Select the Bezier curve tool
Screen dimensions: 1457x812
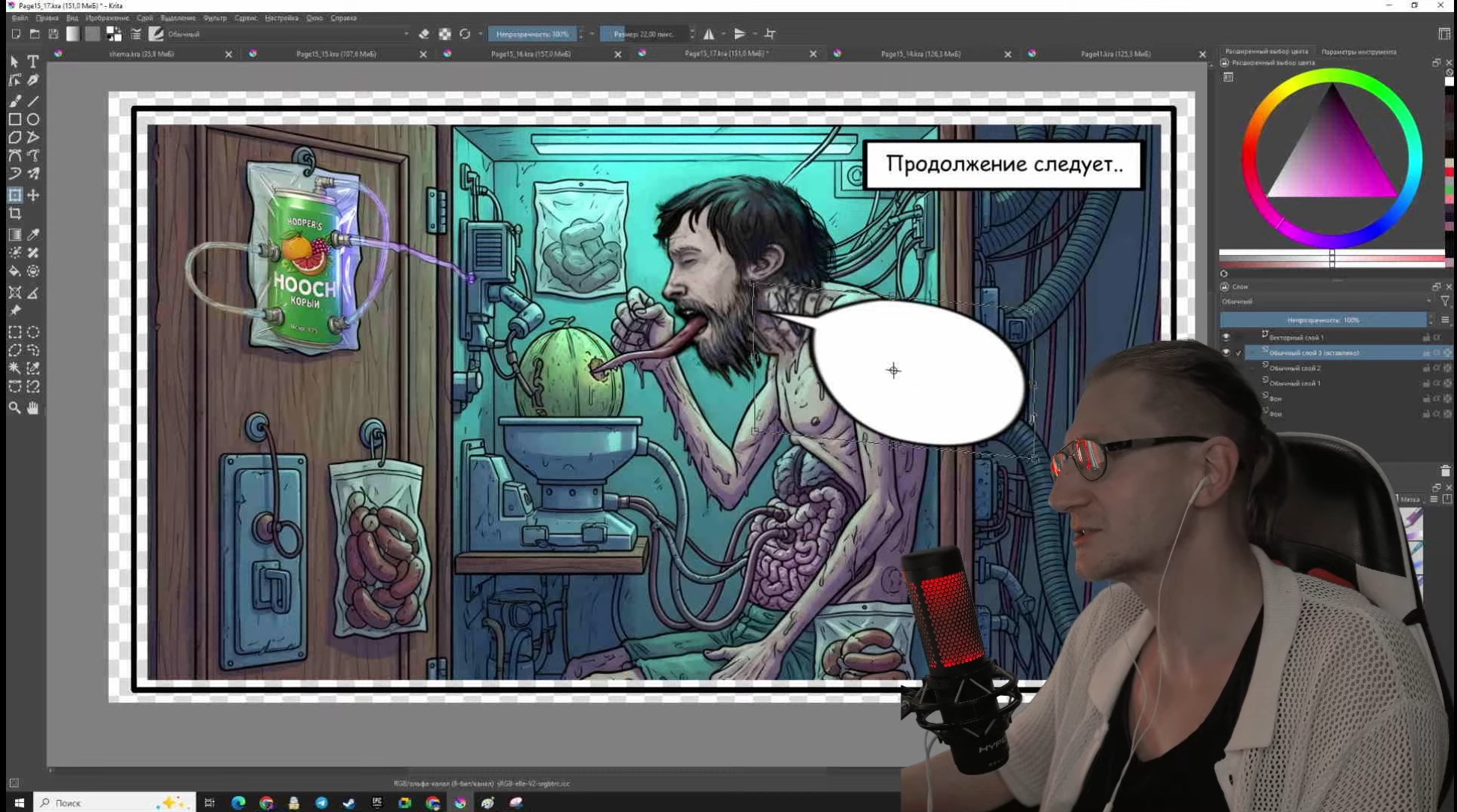(x=14, y=155)
